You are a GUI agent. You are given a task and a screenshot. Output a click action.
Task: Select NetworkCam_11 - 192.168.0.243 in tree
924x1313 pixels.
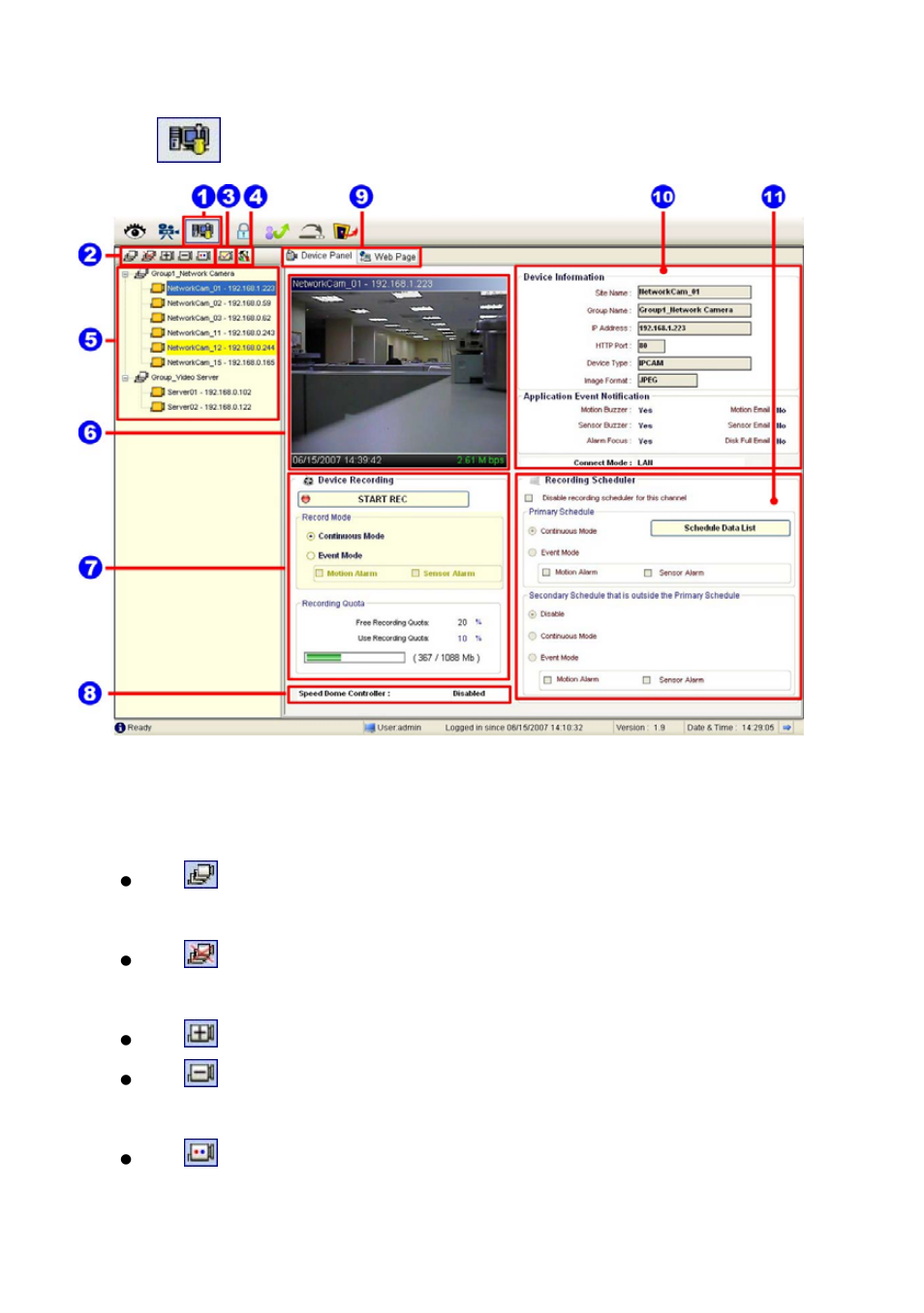point(221,332)
